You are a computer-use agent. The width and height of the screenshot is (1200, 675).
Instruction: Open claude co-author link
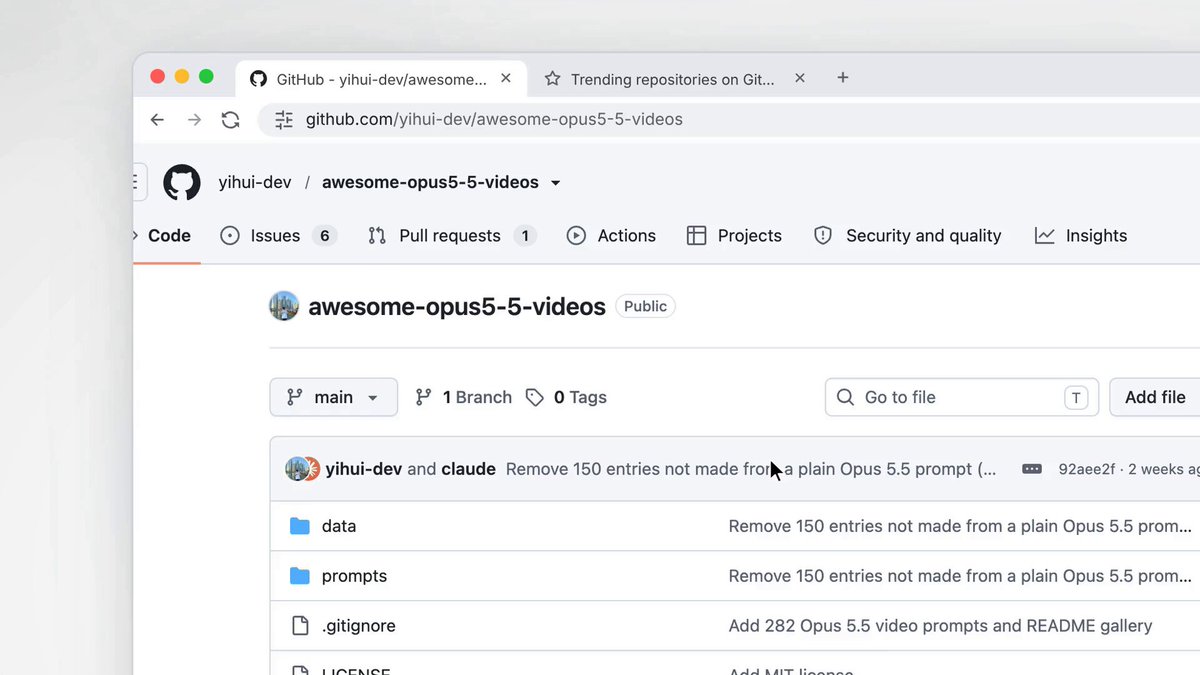[468, 469]
